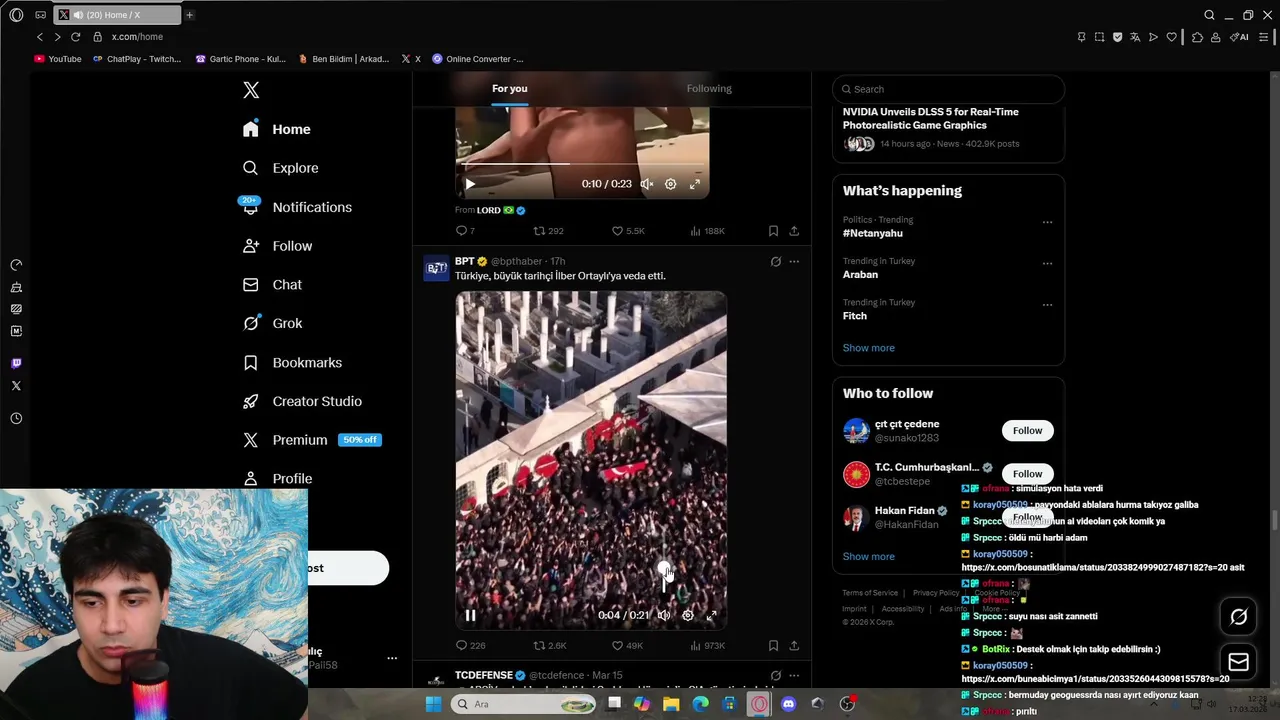
Task: Enter fullscreen on BPT video
Action: point(712,615)
